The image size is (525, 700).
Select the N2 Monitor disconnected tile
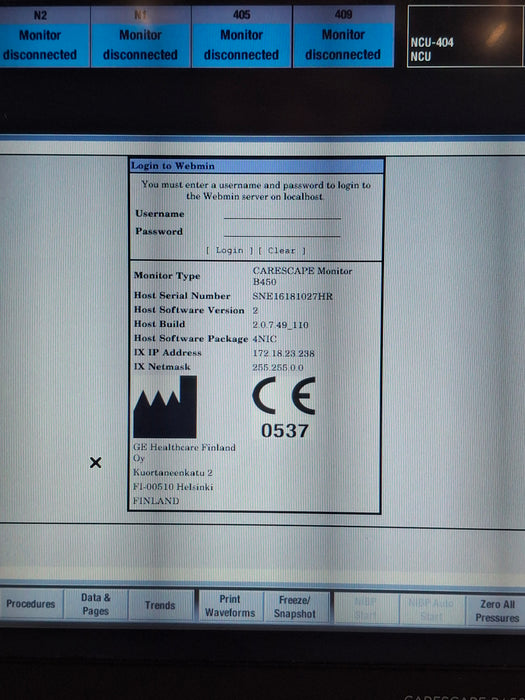[x=44, y=37]
